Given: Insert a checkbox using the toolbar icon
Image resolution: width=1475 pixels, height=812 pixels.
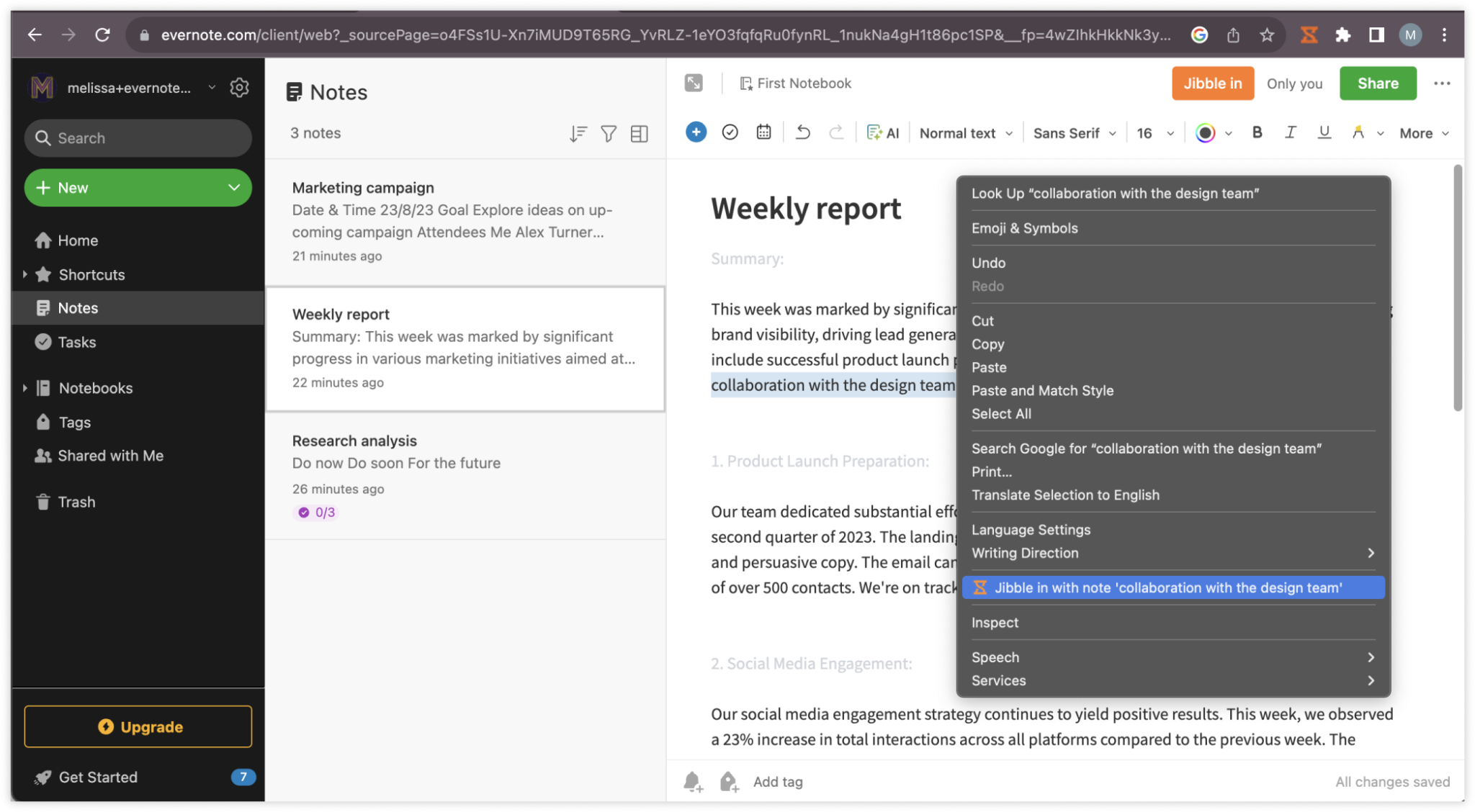Looking at the screenshot, I should pos(730,132).
